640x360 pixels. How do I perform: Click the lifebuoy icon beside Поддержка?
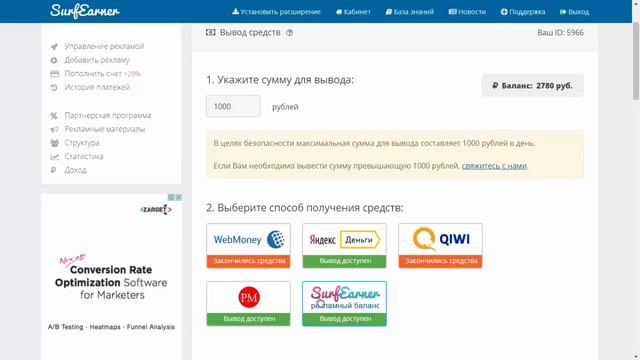504,11
